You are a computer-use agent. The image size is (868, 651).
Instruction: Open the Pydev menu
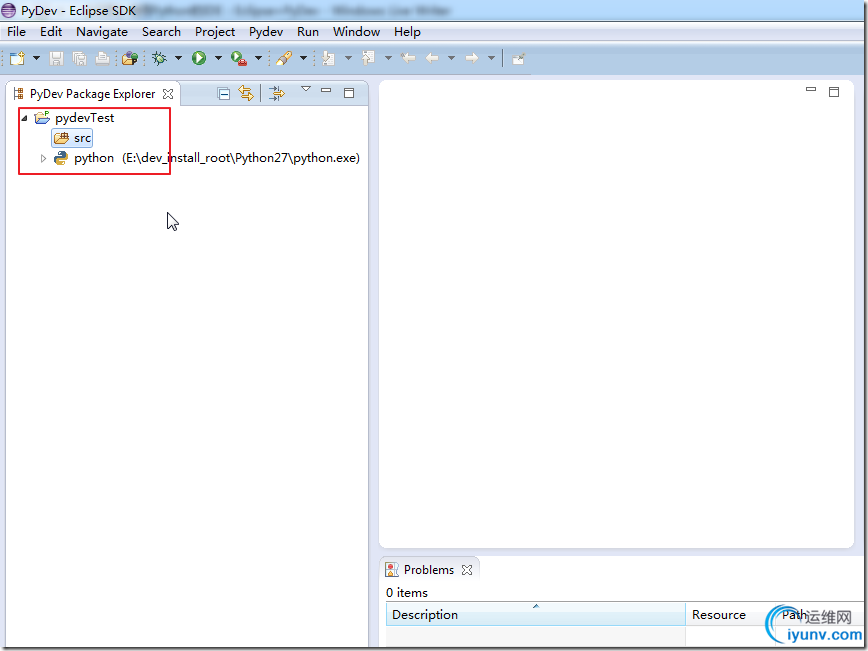click(x=266, y=32)
